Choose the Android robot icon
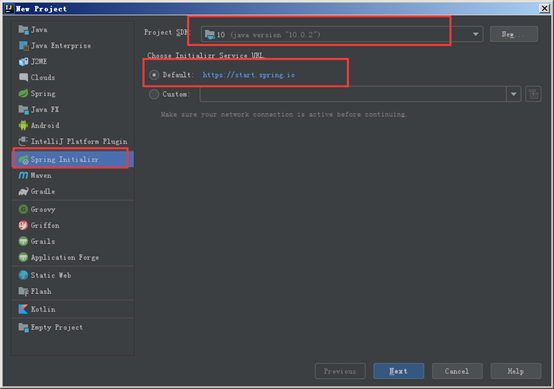Viewport: 554px width, 389px height. (23, 125)
